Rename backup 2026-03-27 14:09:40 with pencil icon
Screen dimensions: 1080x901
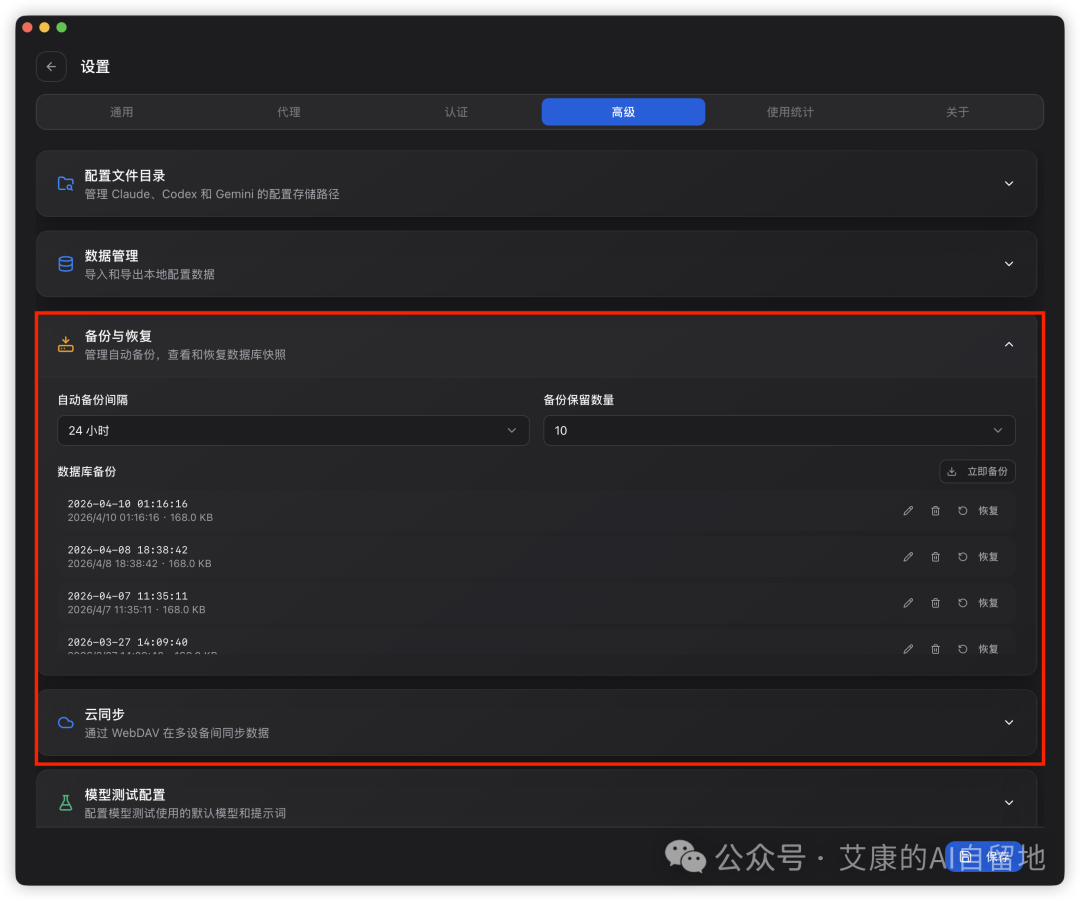click(908, 650)
